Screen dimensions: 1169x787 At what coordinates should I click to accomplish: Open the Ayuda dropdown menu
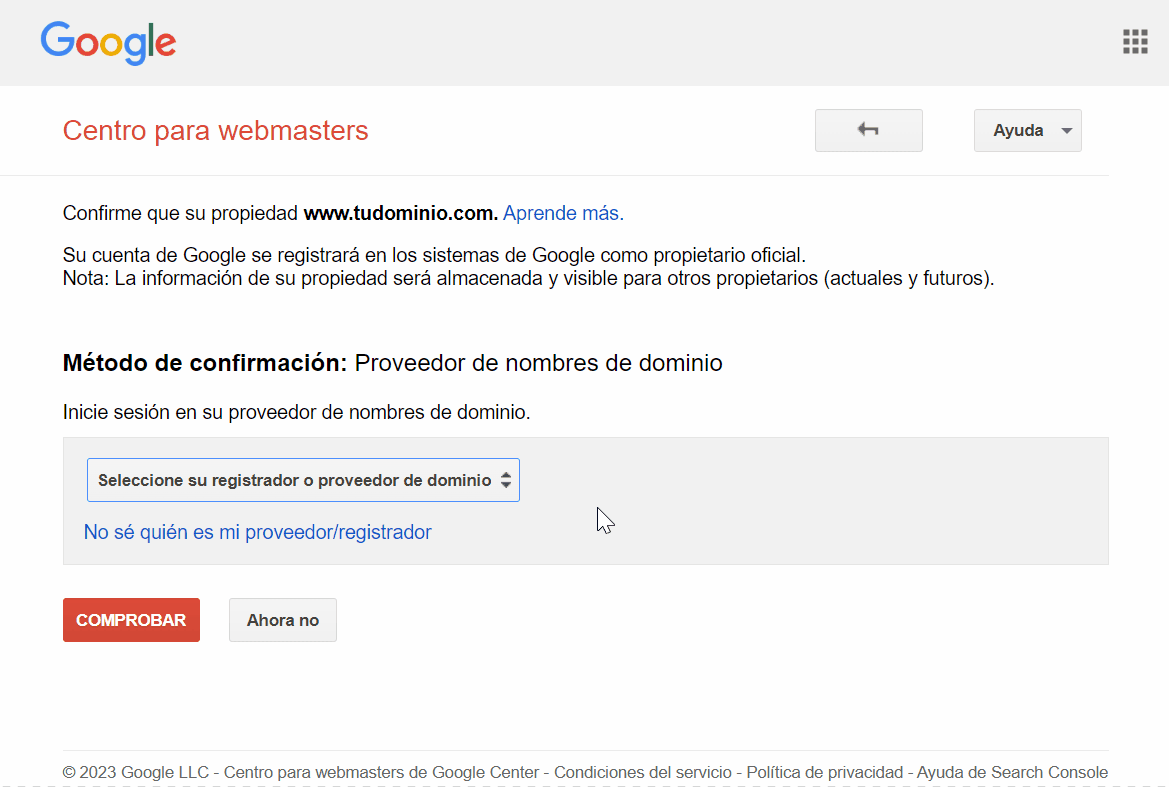coord(1027,130)
